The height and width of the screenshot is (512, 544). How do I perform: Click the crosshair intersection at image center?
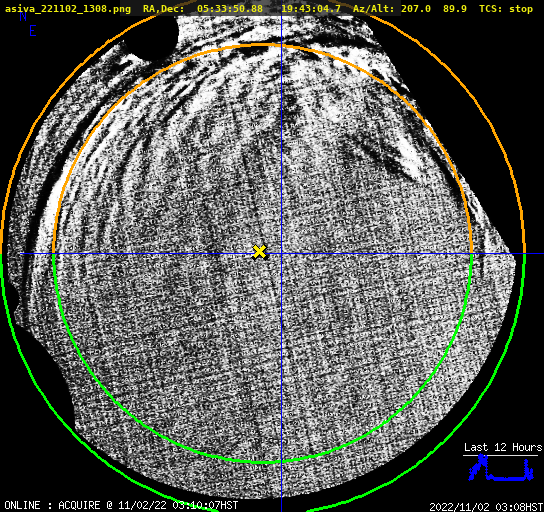pyautogui.click(x=281, y=254)
